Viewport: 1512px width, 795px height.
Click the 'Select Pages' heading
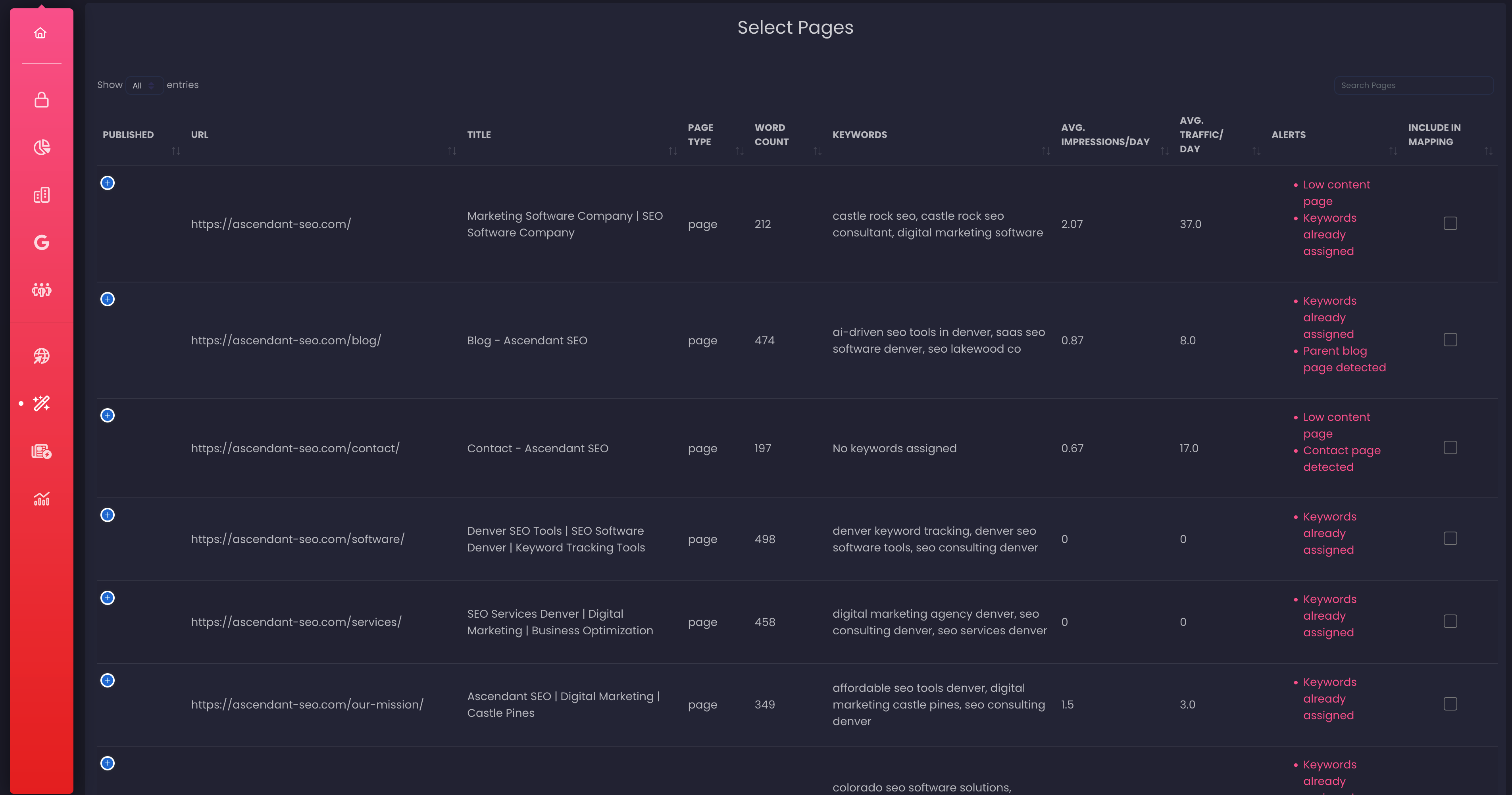pyautogui.click(x=795, y=28)
